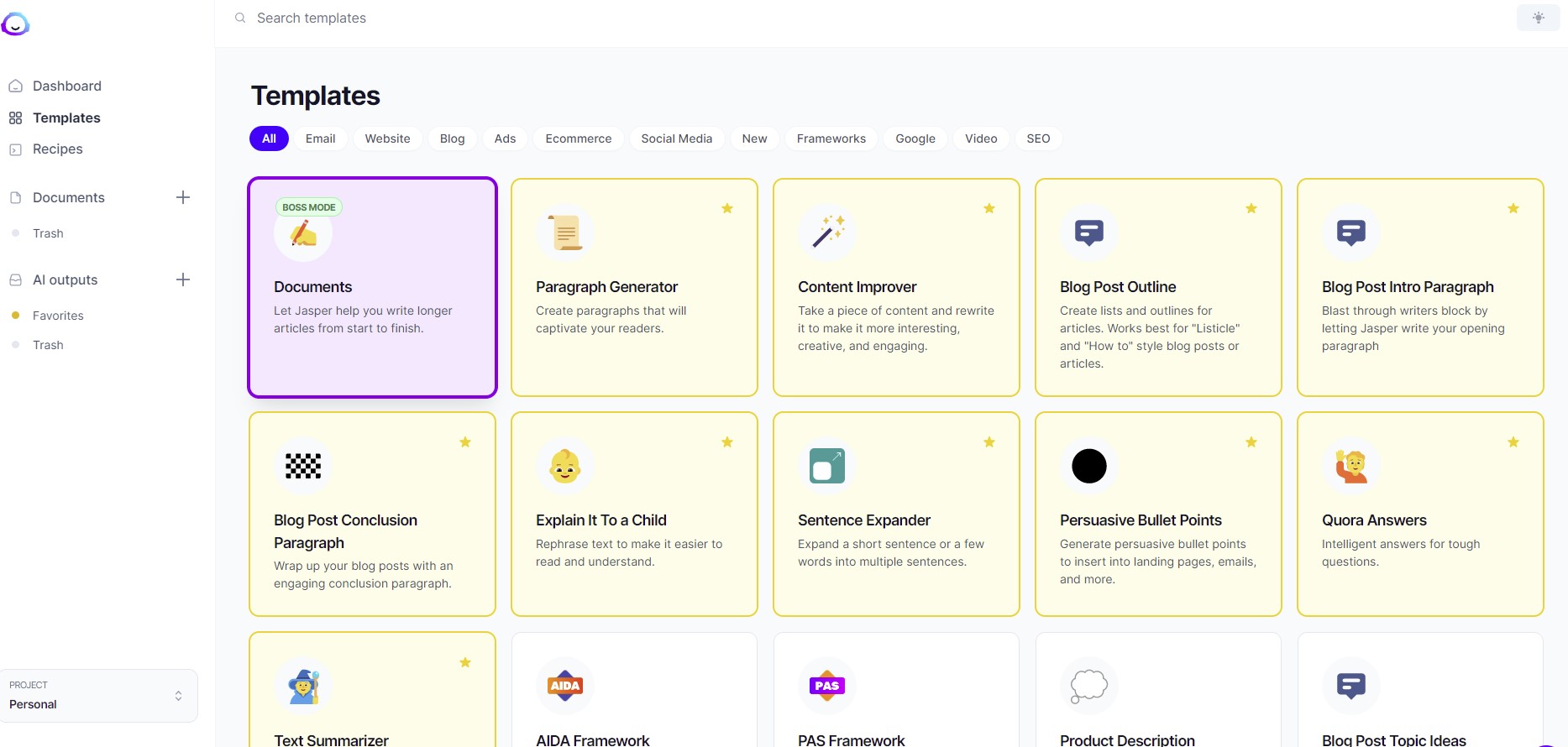Toggle the light/dark theme button
This screenshot has width=1568, height=747.
coord(1538,18)
